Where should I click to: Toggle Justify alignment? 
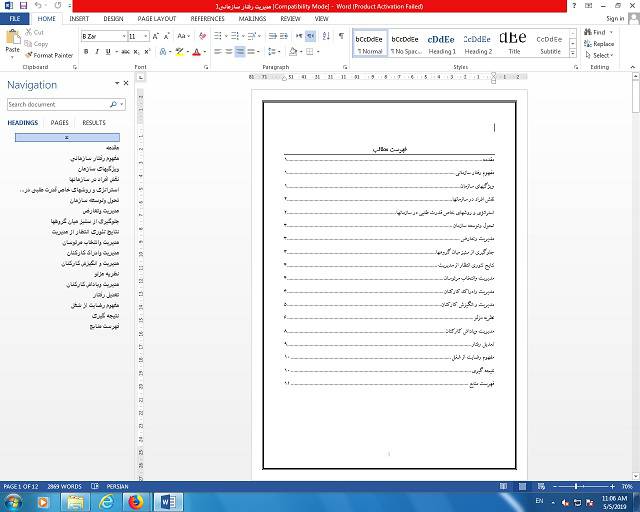point(251,51)
